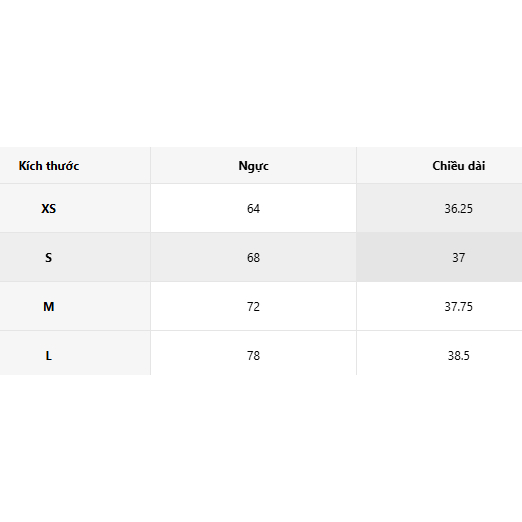Viewport: 522px width, 522px height.
Task: Click the divider between Kích thước and Ngực headers
Action: coord(150,165)
